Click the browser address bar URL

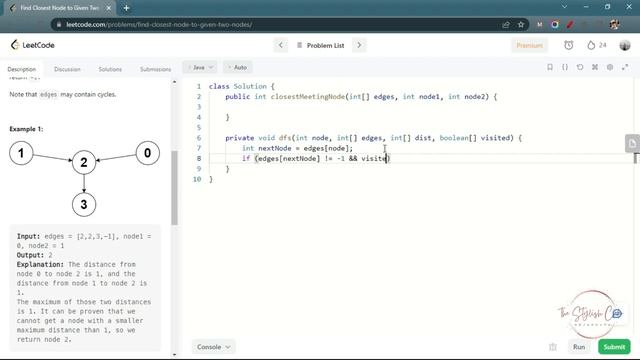pos(159,24)
